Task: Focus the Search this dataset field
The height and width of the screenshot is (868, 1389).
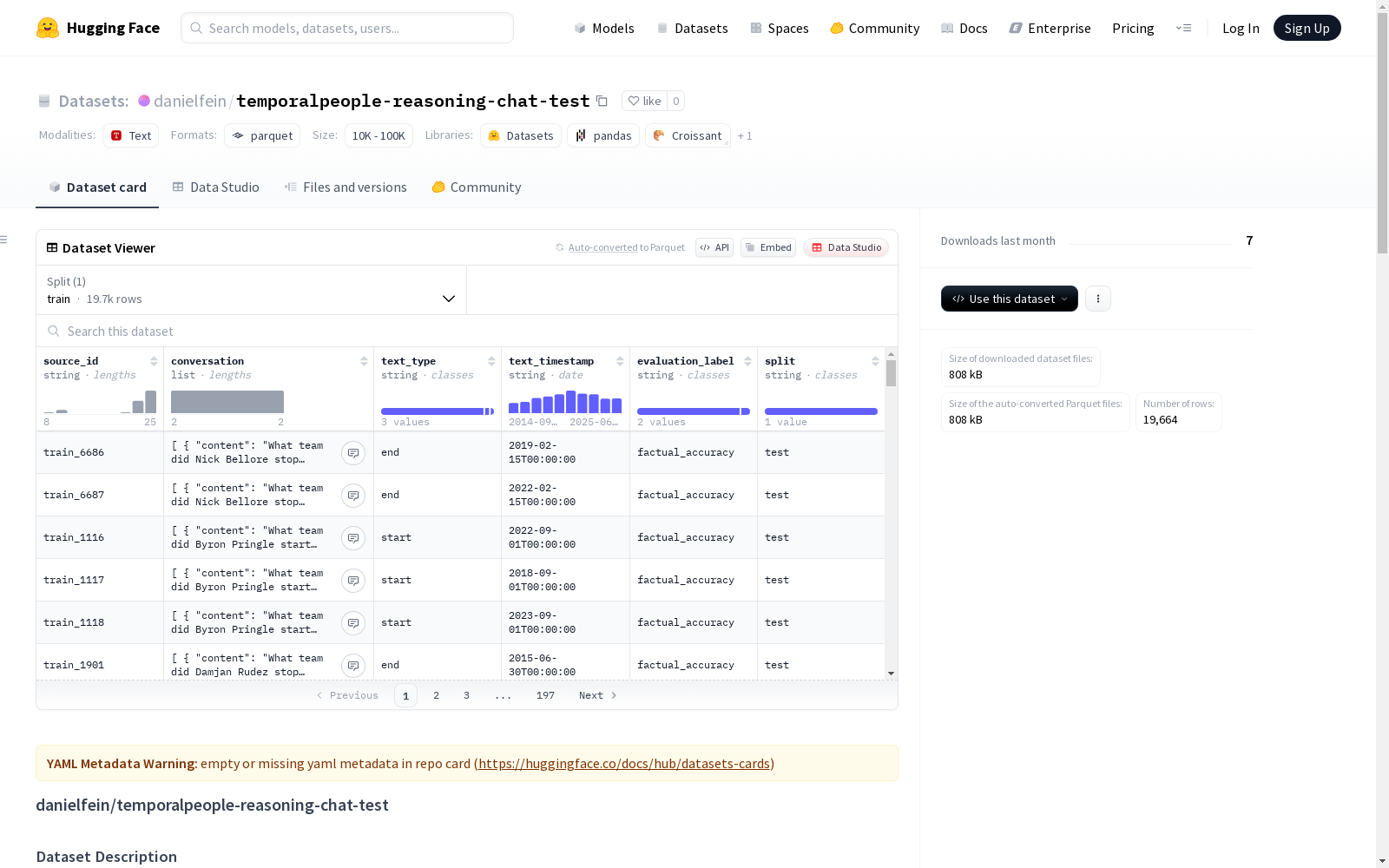Action: pyautogui.click(x=467, y=332)
